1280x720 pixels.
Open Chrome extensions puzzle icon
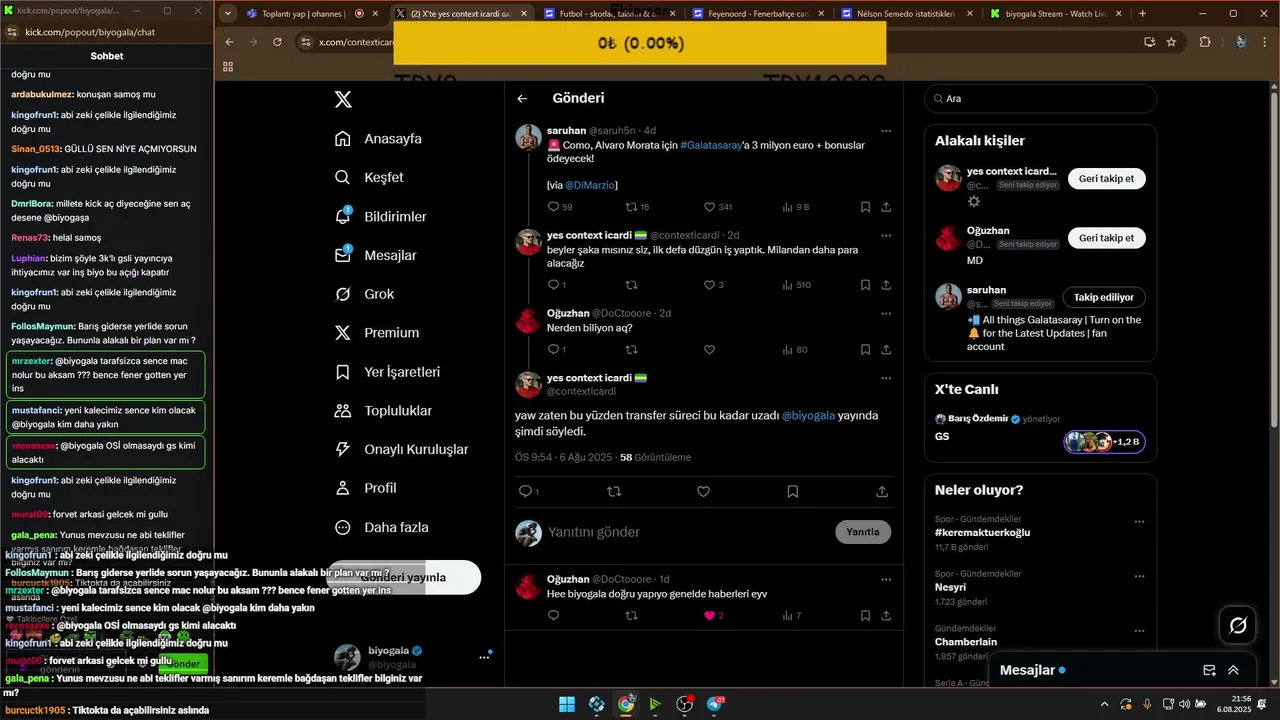pos(1204,42)
